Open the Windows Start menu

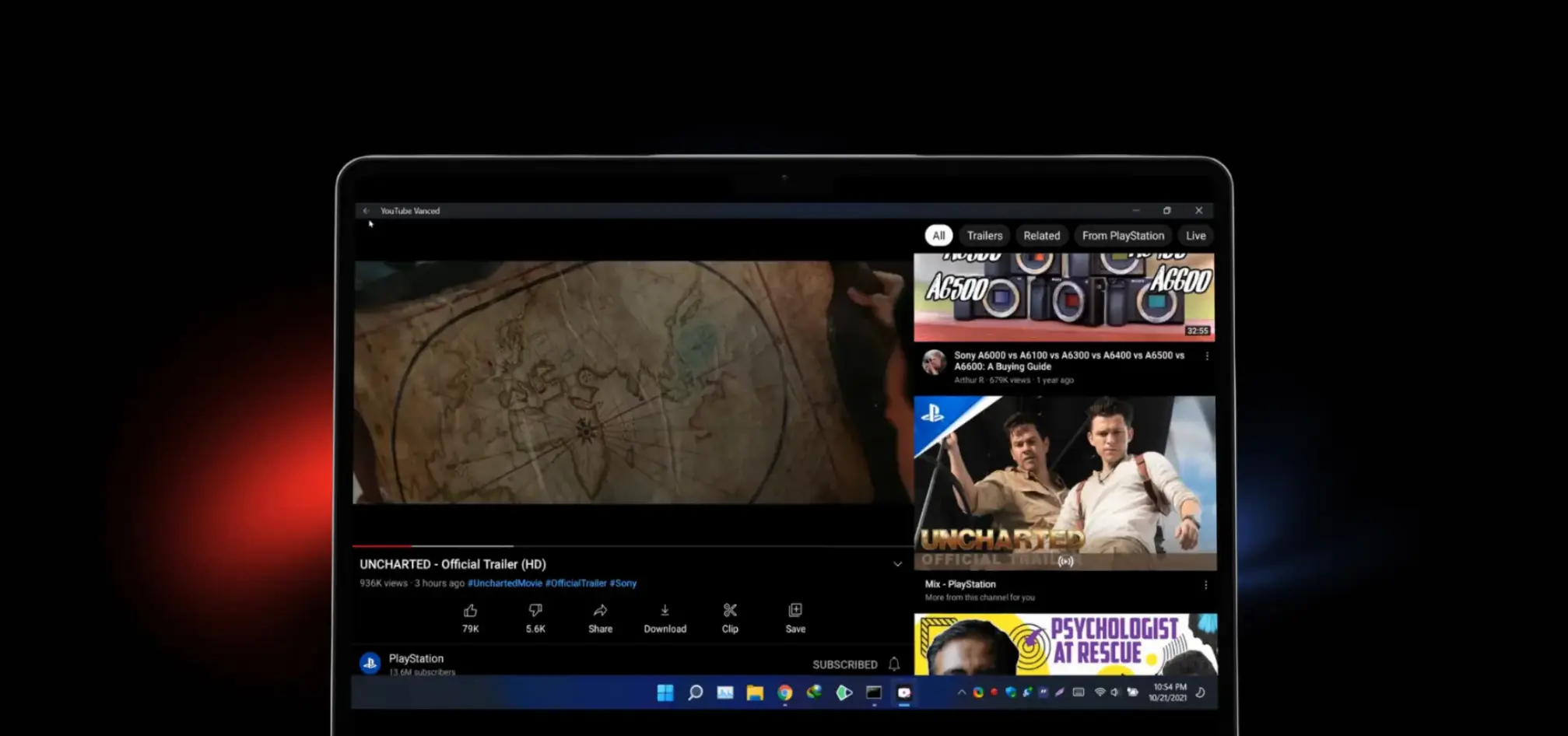click(x=665, y=692)
